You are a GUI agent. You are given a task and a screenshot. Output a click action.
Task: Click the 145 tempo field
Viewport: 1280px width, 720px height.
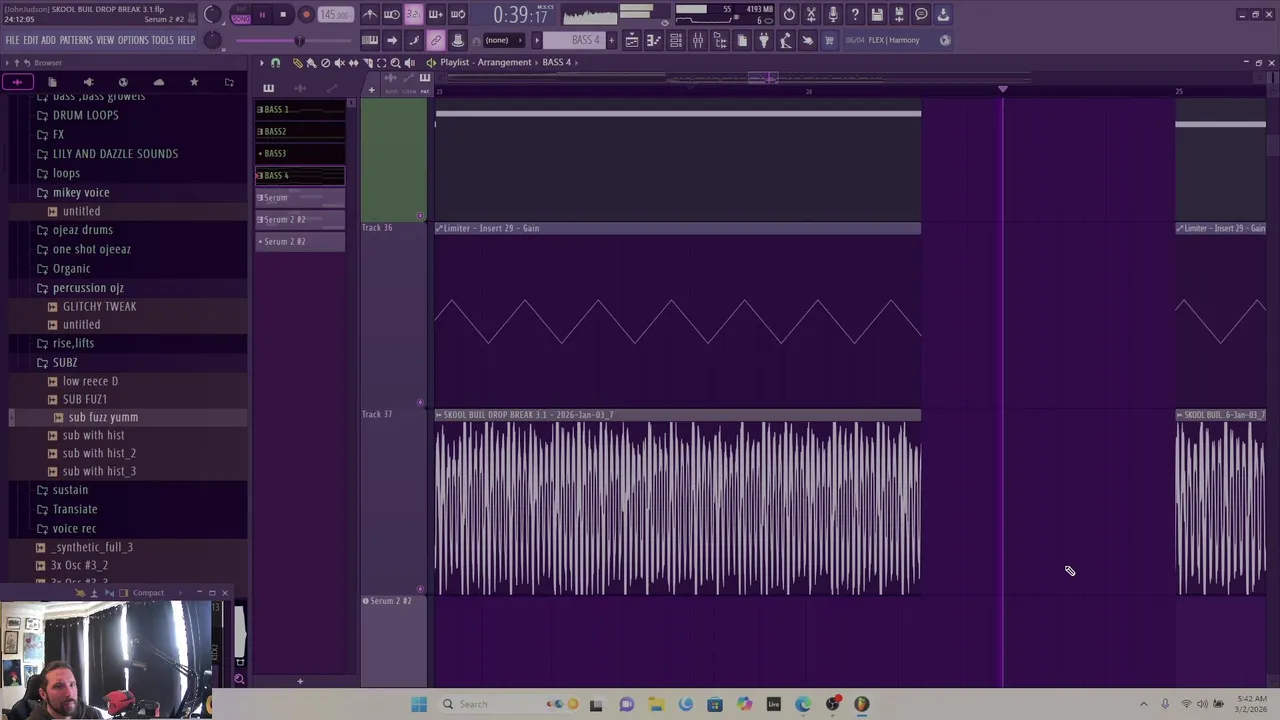[x=336, y=15]
